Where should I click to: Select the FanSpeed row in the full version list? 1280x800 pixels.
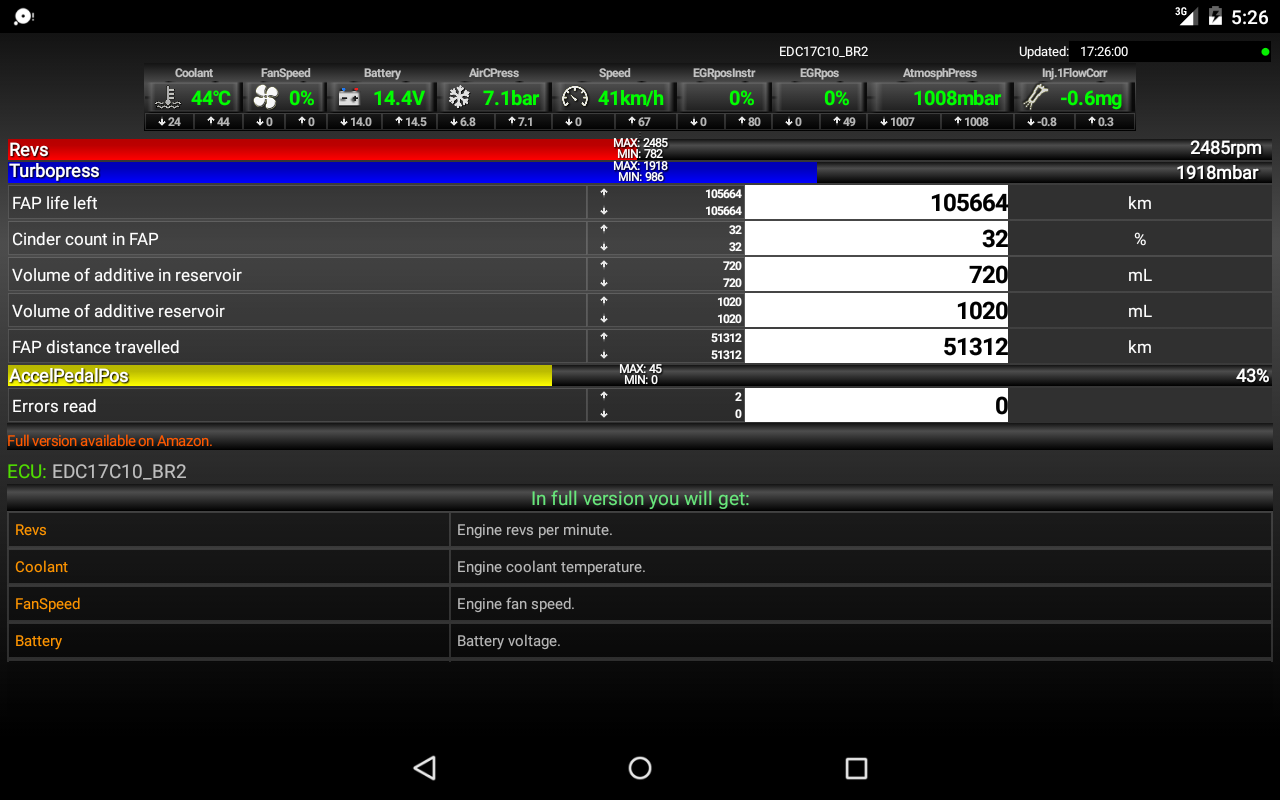(x=640, y=604)
